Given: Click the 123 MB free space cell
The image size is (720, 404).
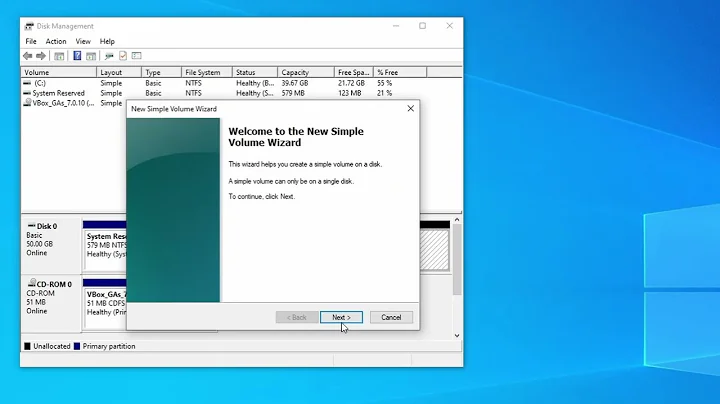Looking at the screenshot, I should [349, 93].
